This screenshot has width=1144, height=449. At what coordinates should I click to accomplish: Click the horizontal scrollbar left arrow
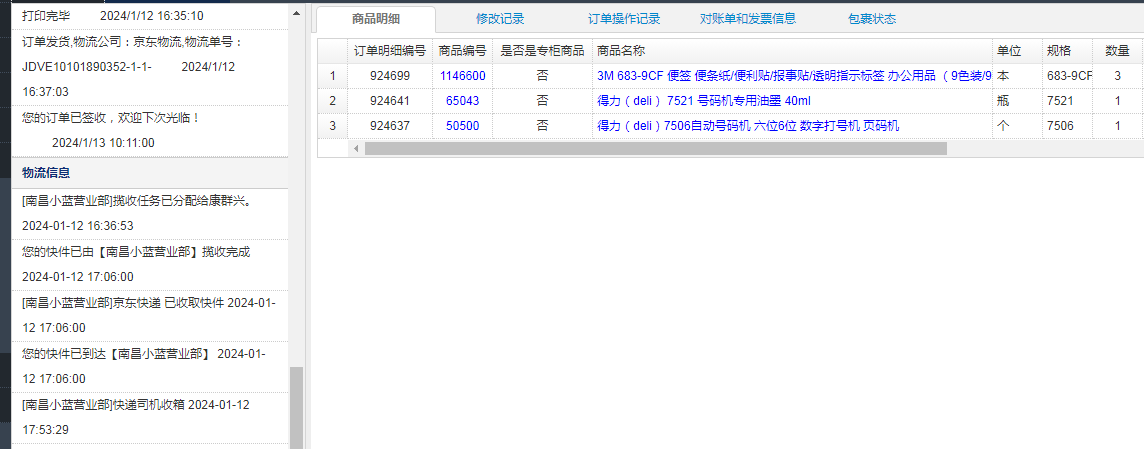coord(357,148)
